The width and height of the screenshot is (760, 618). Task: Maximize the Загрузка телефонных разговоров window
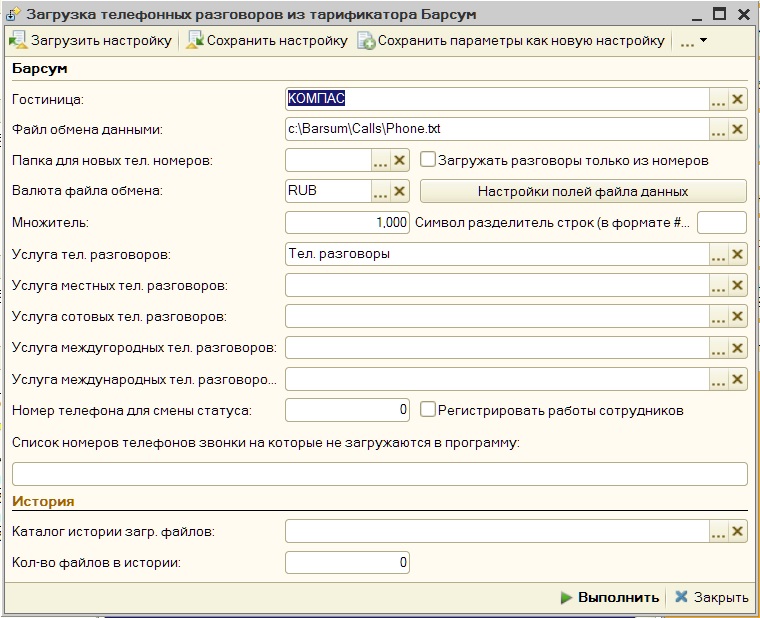[720, 14]
